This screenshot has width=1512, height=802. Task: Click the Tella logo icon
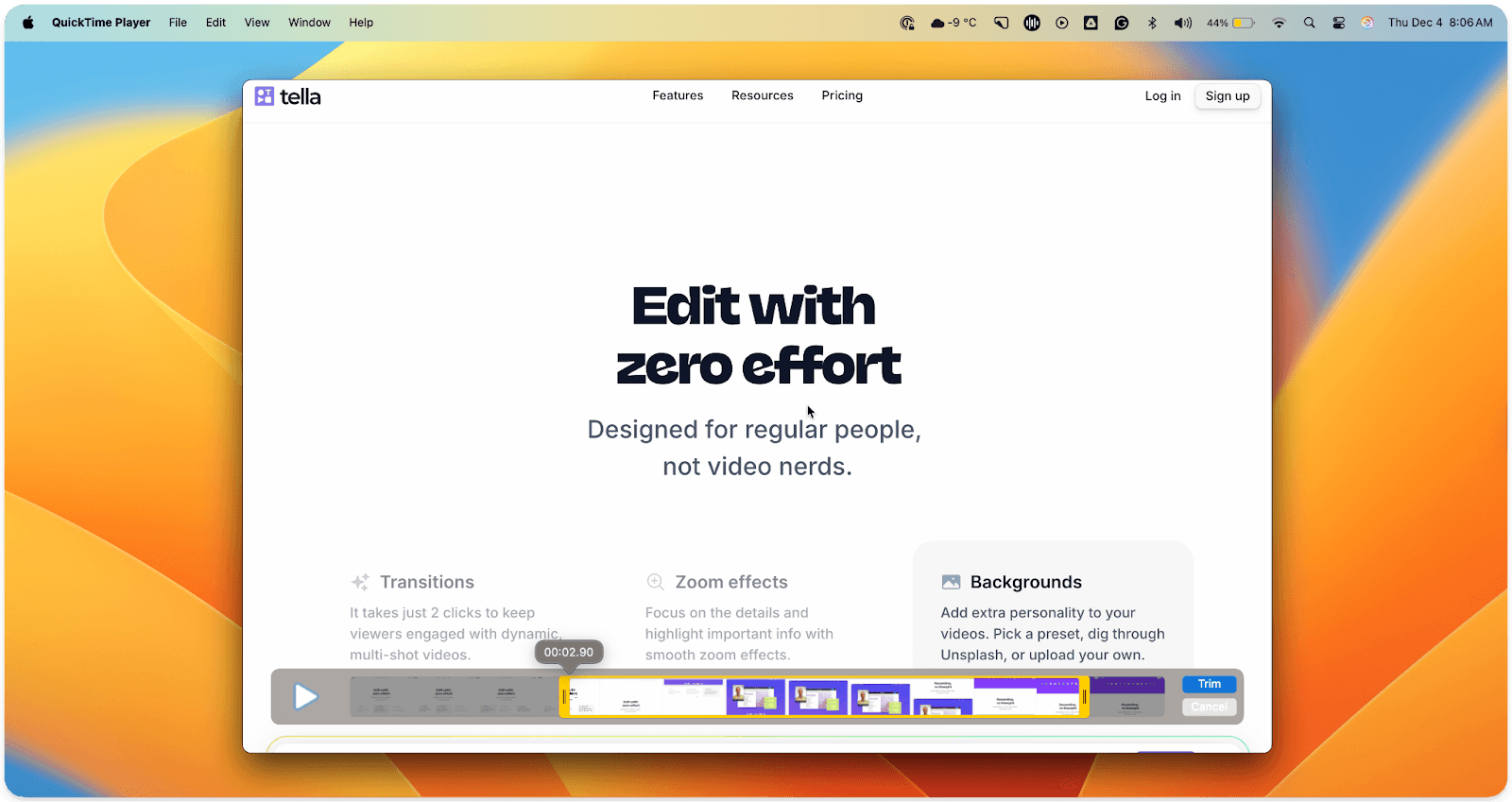pos(265,96)
